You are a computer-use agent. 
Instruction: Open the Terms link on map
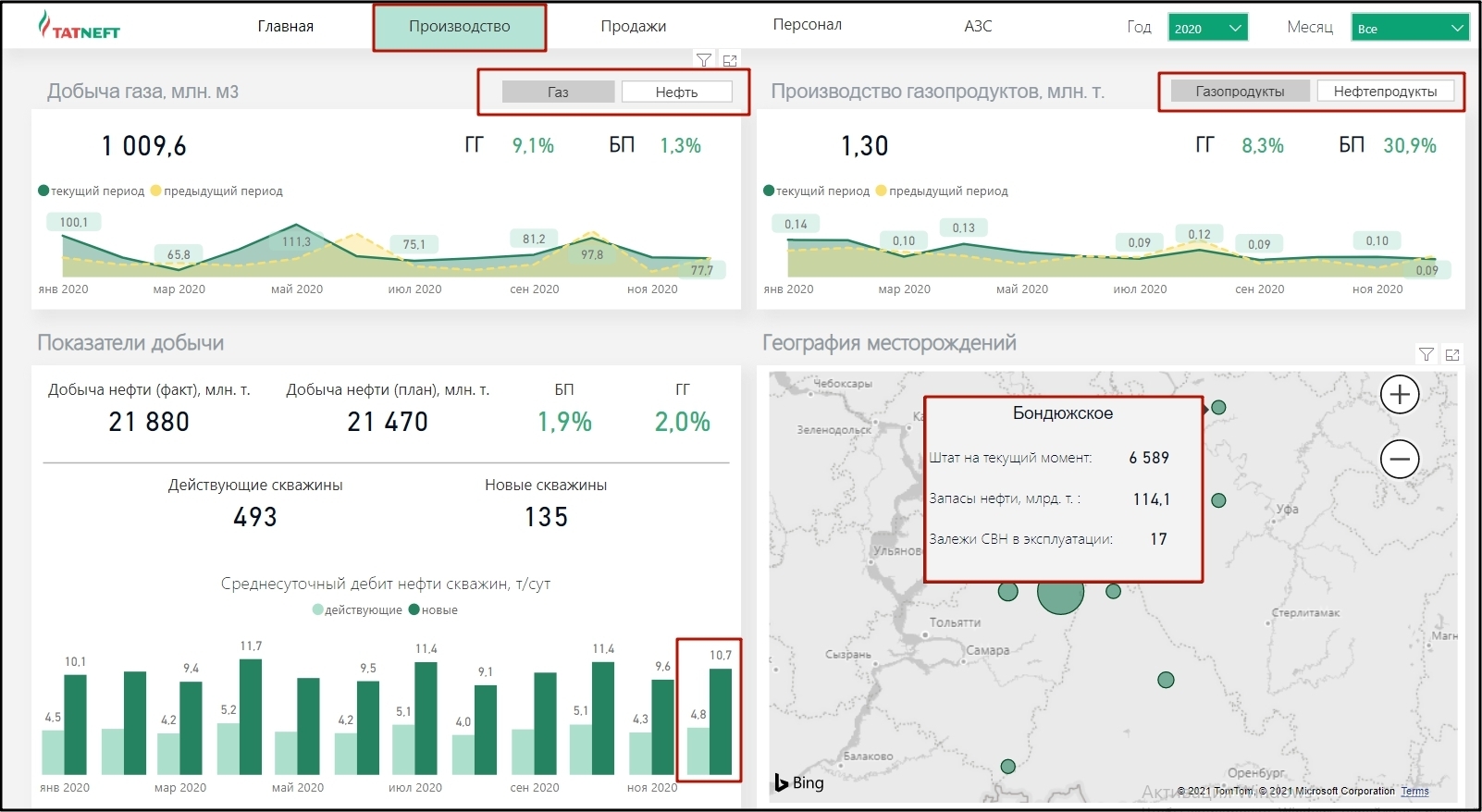click(x=1414, y=791)
